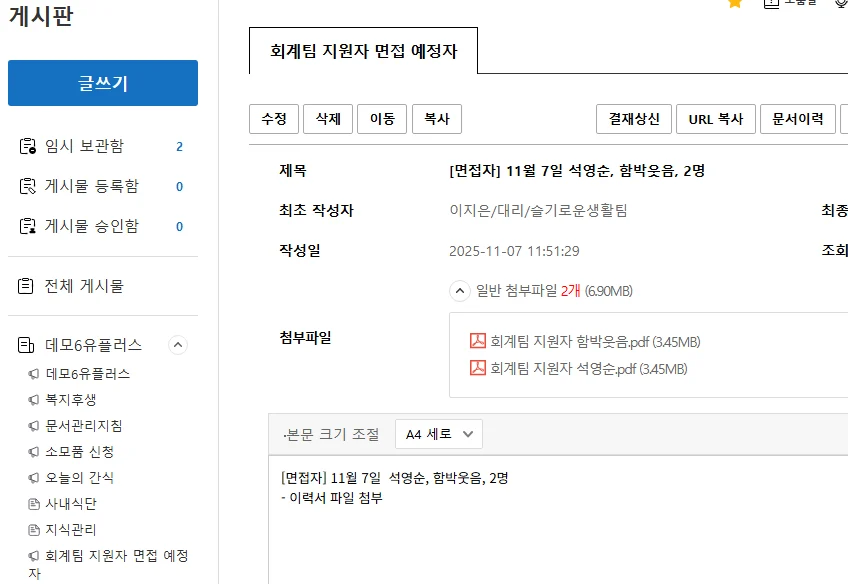848x584 pixels.
Task: Open the A4 세로 page size dropdown
Action: pos(439,434)
